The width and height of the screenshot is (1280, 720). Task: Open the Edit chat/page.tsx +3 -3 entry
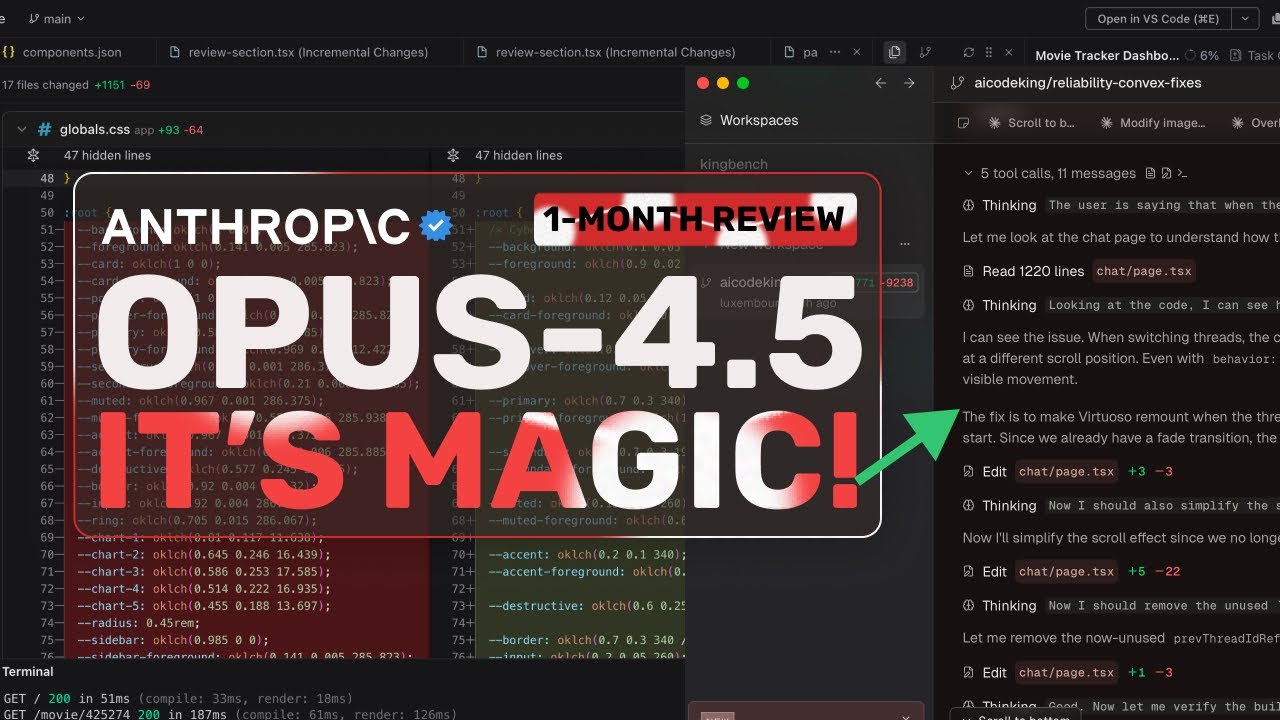click(x=1068, y=471)
